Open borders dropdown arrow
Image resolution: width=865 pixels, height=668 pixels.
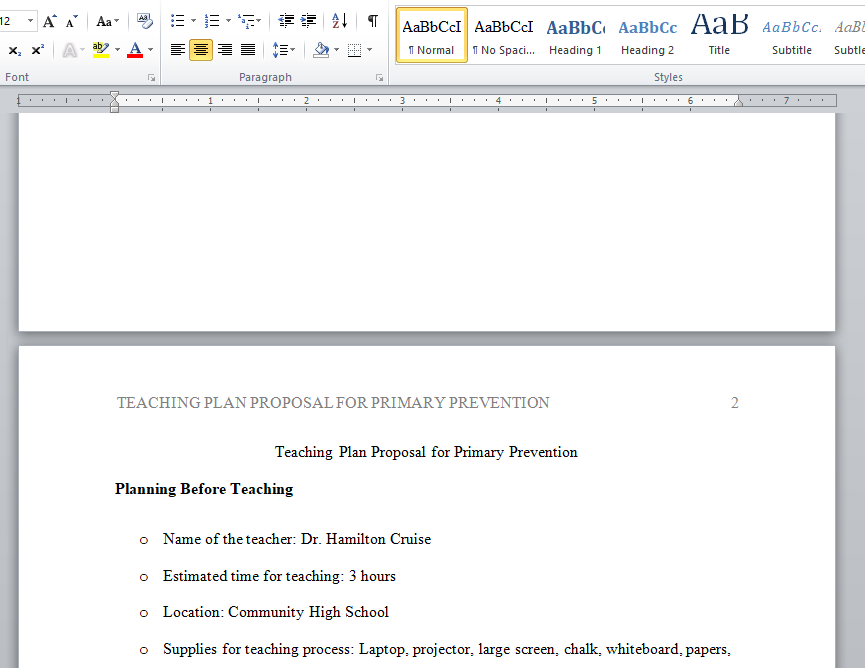coord(370,50)
